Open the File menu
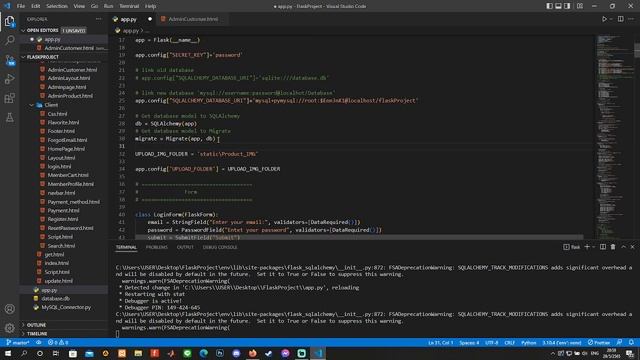This screenshot has width=640, height=360. click(21, 6)
